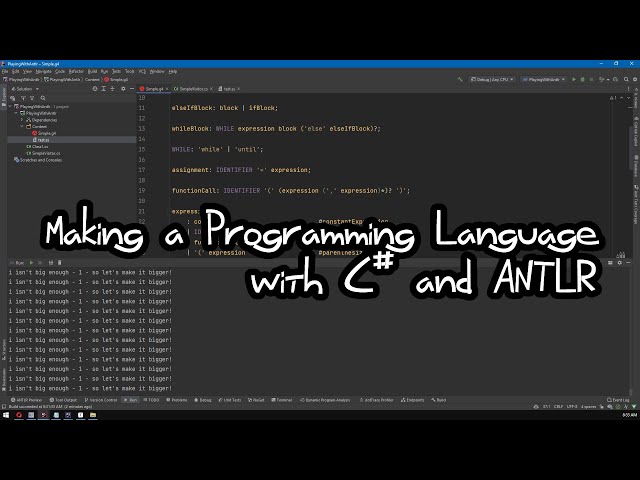This screenshot has width=640, height=480.
Task: Click the collapse-all icon in Solution panel header
Action: click(x=112, y=89)
